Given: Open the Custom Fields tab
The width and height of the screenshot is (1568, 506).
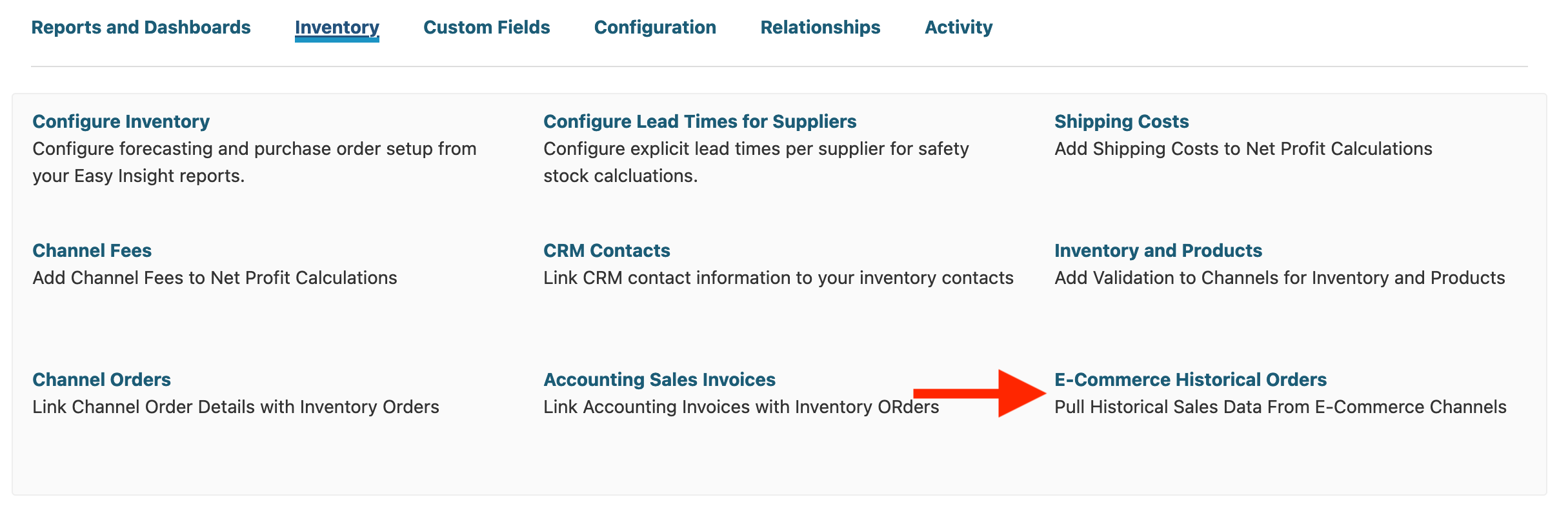Looking at the screenshot, I should [486, 27].
